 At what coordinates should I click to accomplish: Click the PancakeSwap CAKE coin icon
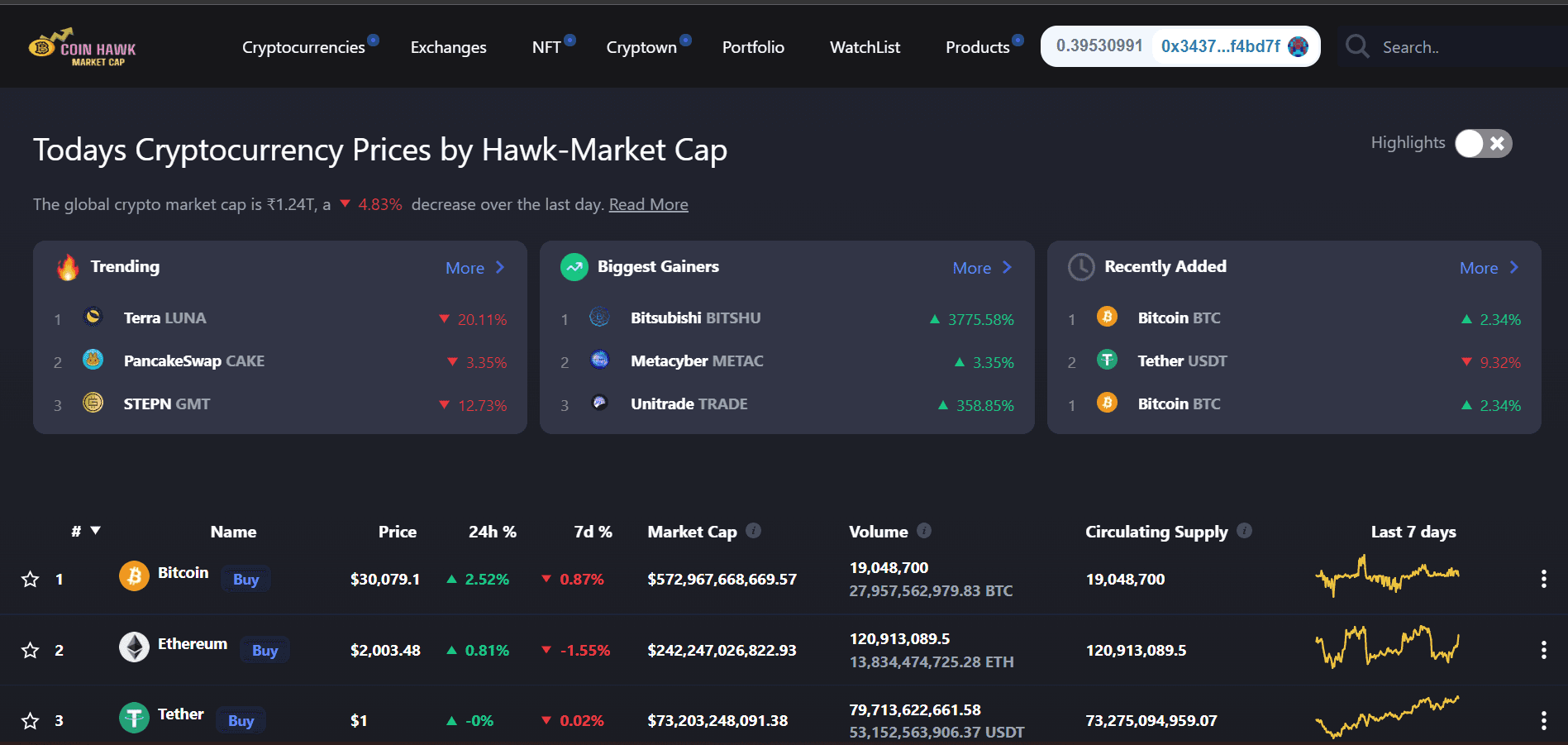(x=93, y=360)
